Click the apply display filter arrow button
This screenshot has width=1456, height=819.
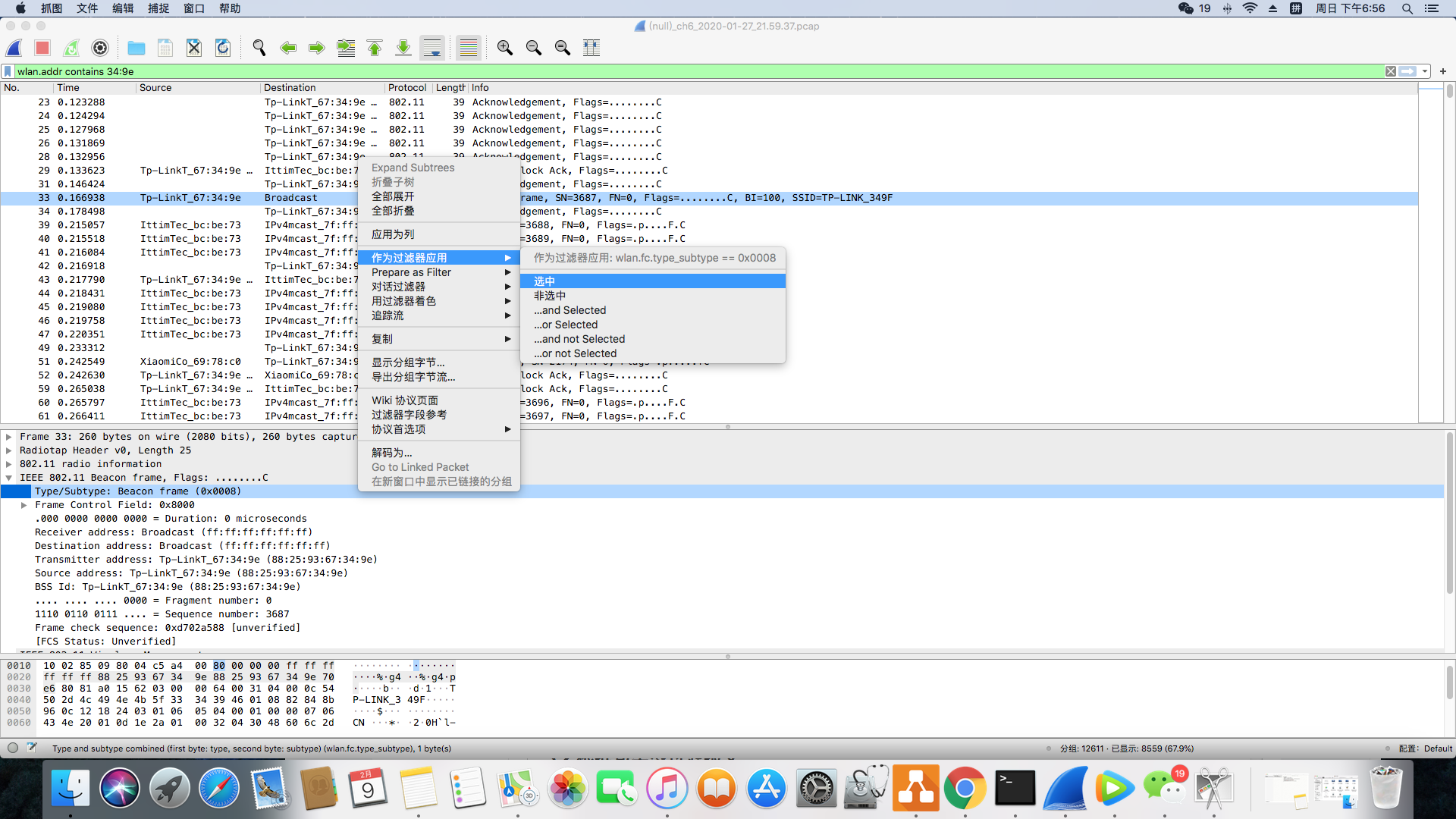coord(1407,71)
